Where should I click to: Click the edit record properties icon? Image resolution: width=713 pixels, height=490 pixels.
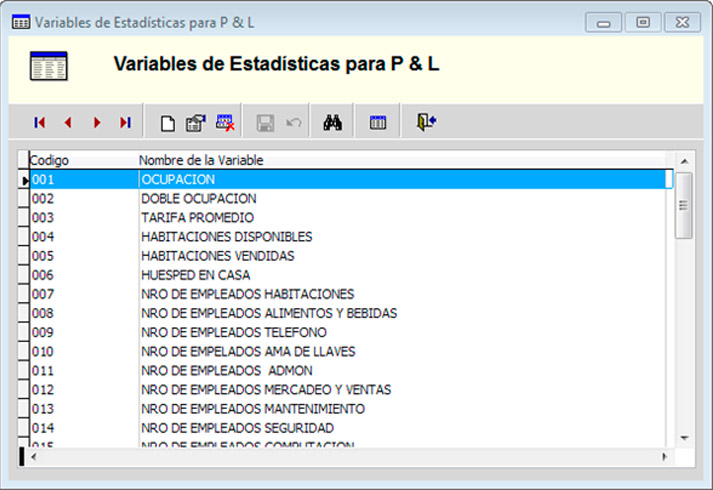click(x=196, y=122)
